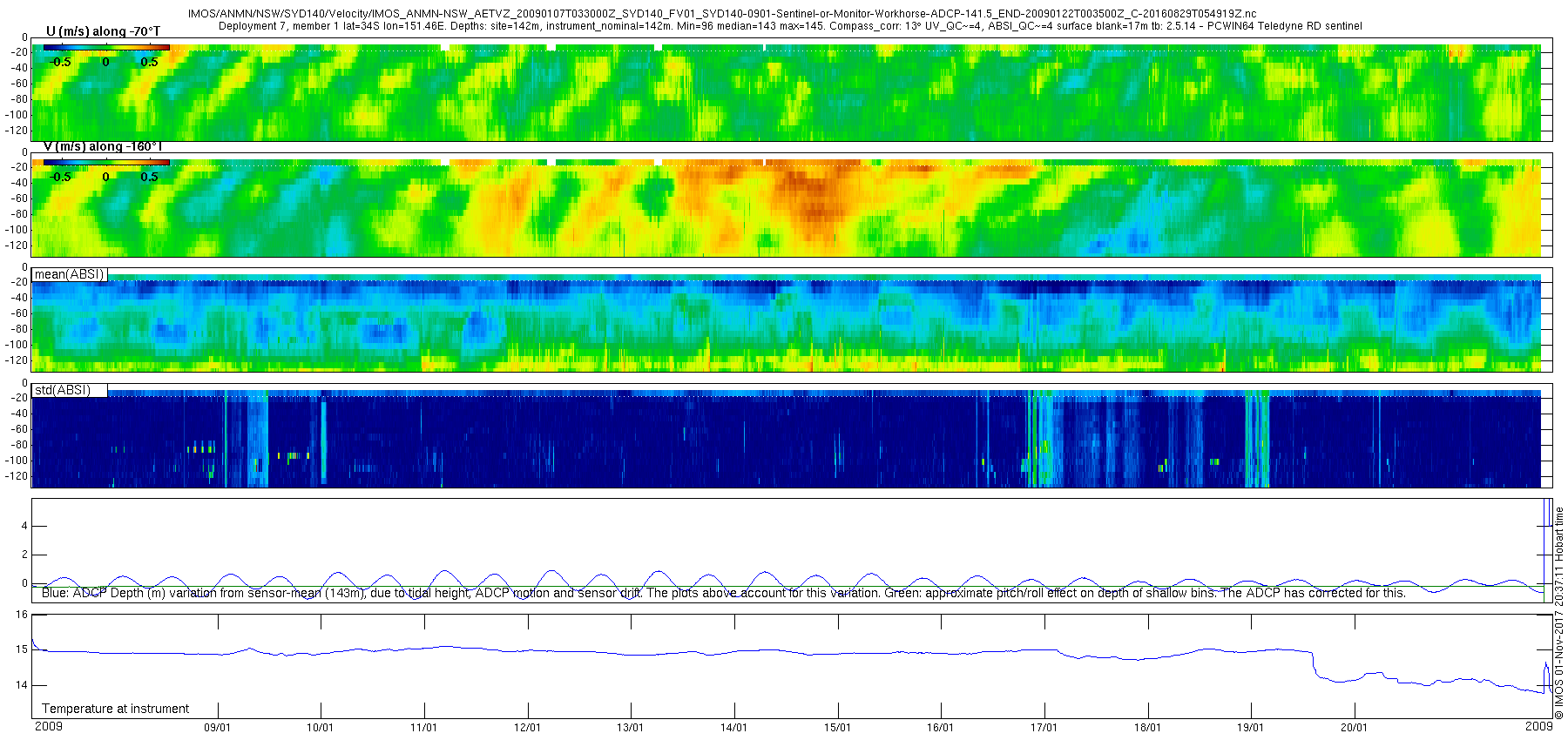The height and width of the screenshot is (740, 1568).
Task: Click the 15 tick on temperature axis
Action: pyautogui.click(x=22, y=649)
